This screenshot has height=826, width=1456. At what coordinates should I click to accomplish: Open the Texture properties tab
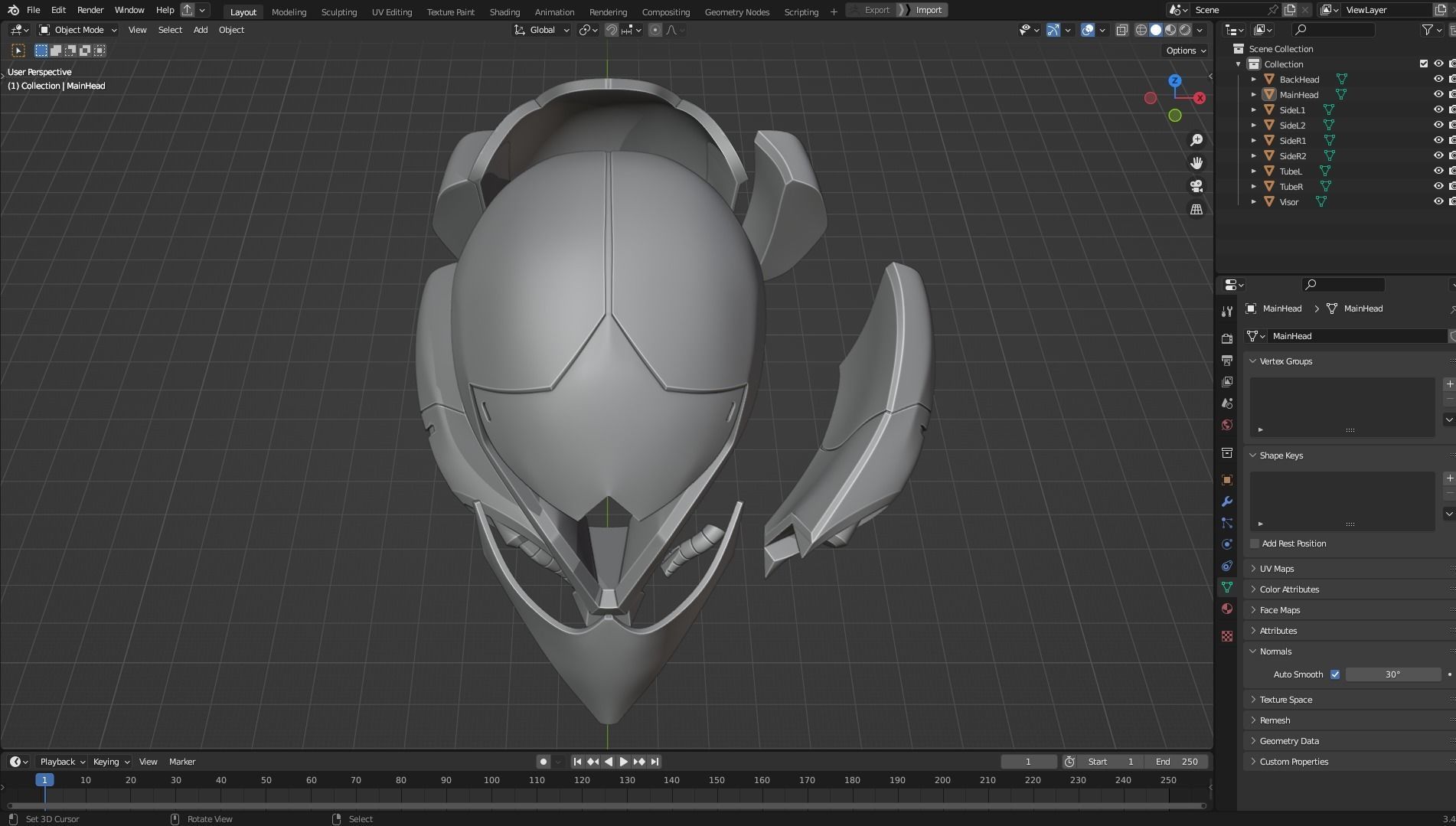pos(1227,636)
